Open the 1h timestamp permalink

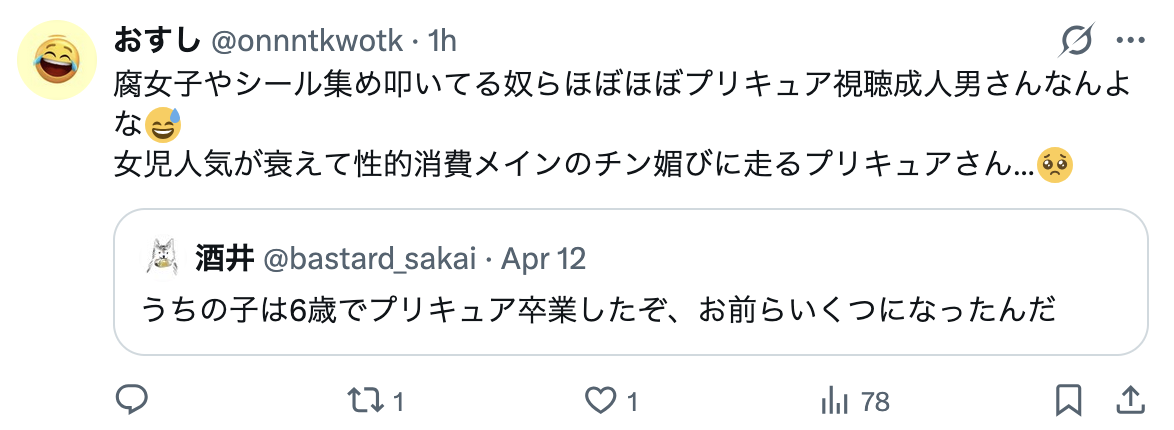[441, 41]
